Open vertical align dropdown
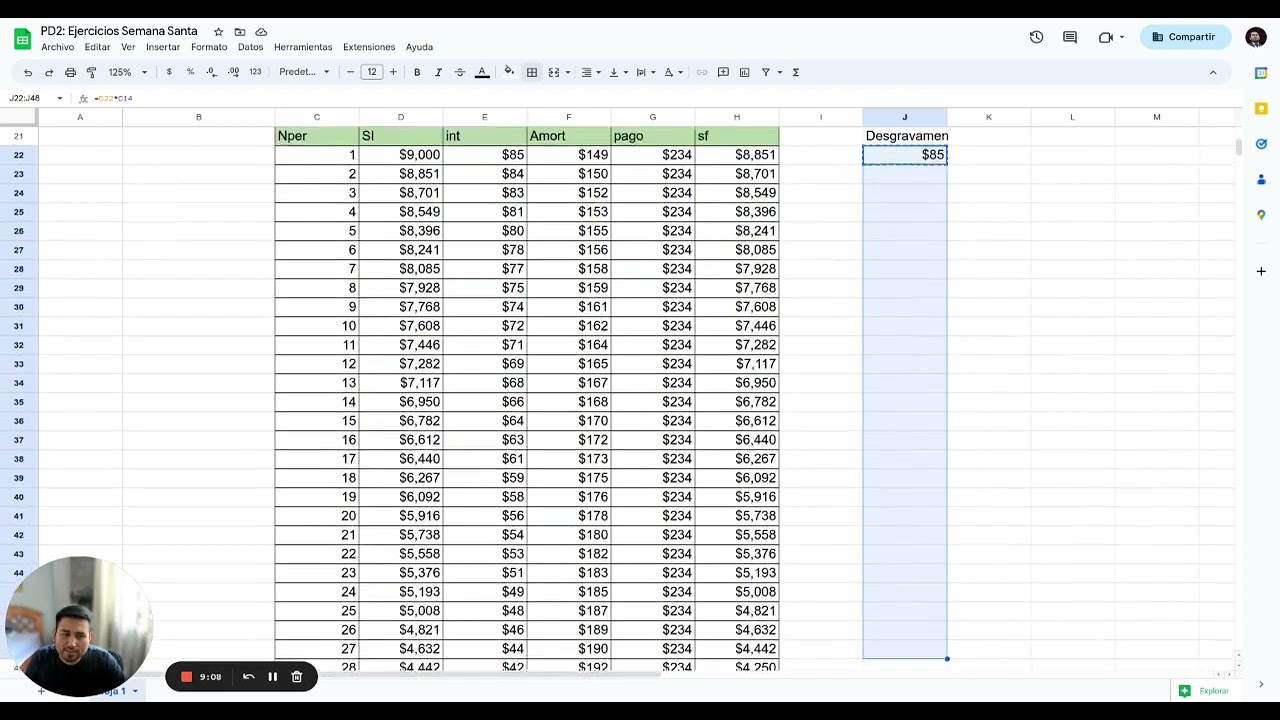The height and width of the screenshot is (720, 1280). click(x=618, y=72)
